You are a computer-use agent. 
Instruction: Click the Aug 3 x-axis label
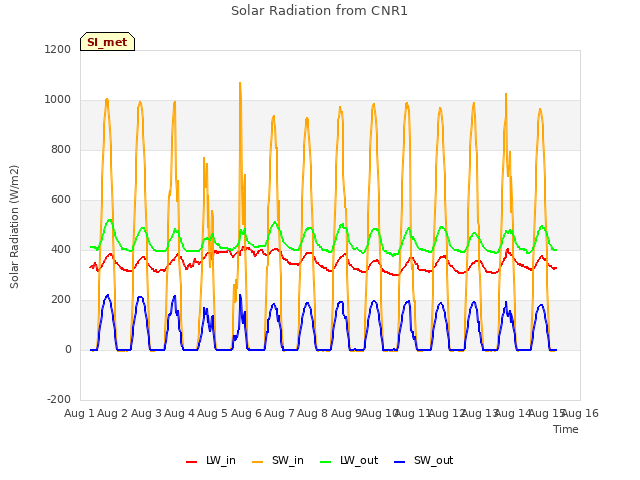146,413
